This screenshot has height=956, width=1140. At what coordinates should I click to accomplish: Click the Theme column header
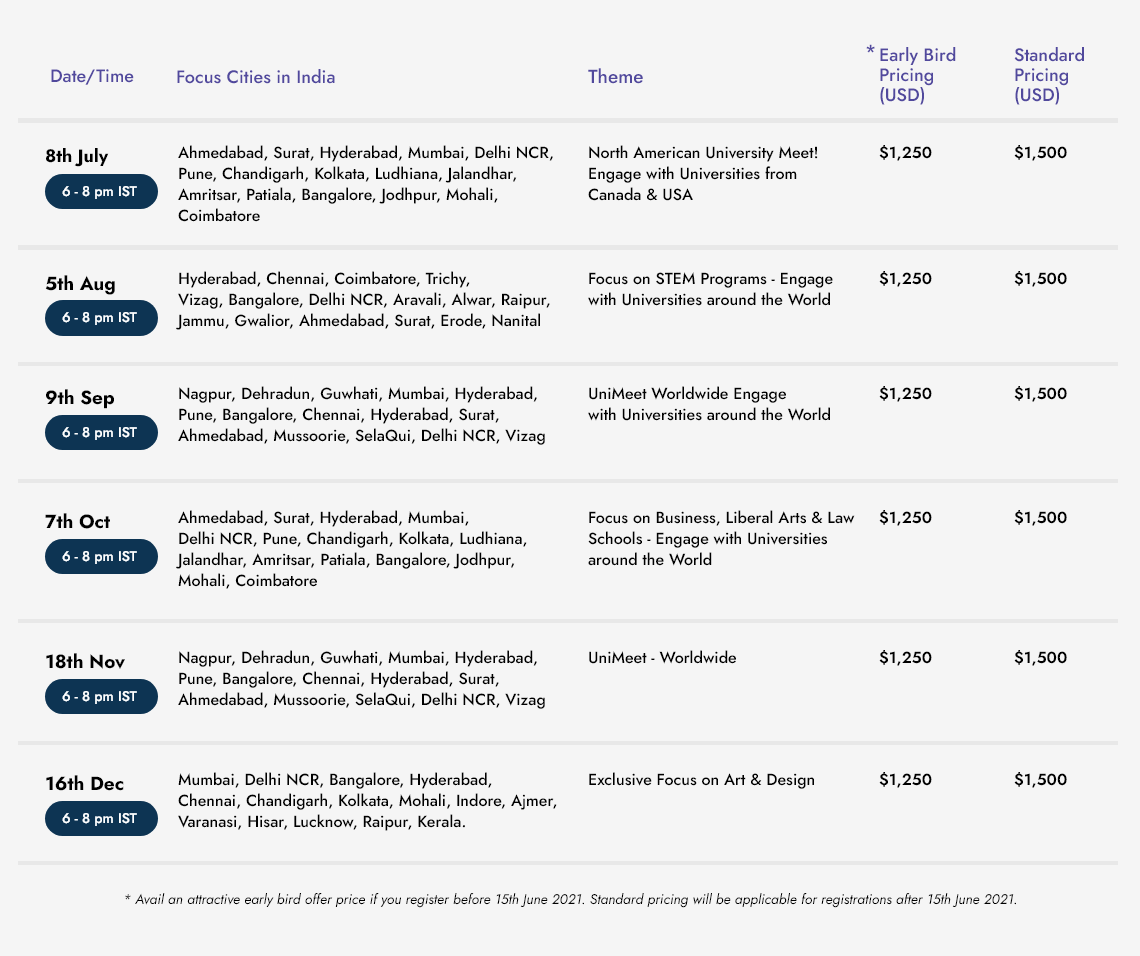pos(615,77)
